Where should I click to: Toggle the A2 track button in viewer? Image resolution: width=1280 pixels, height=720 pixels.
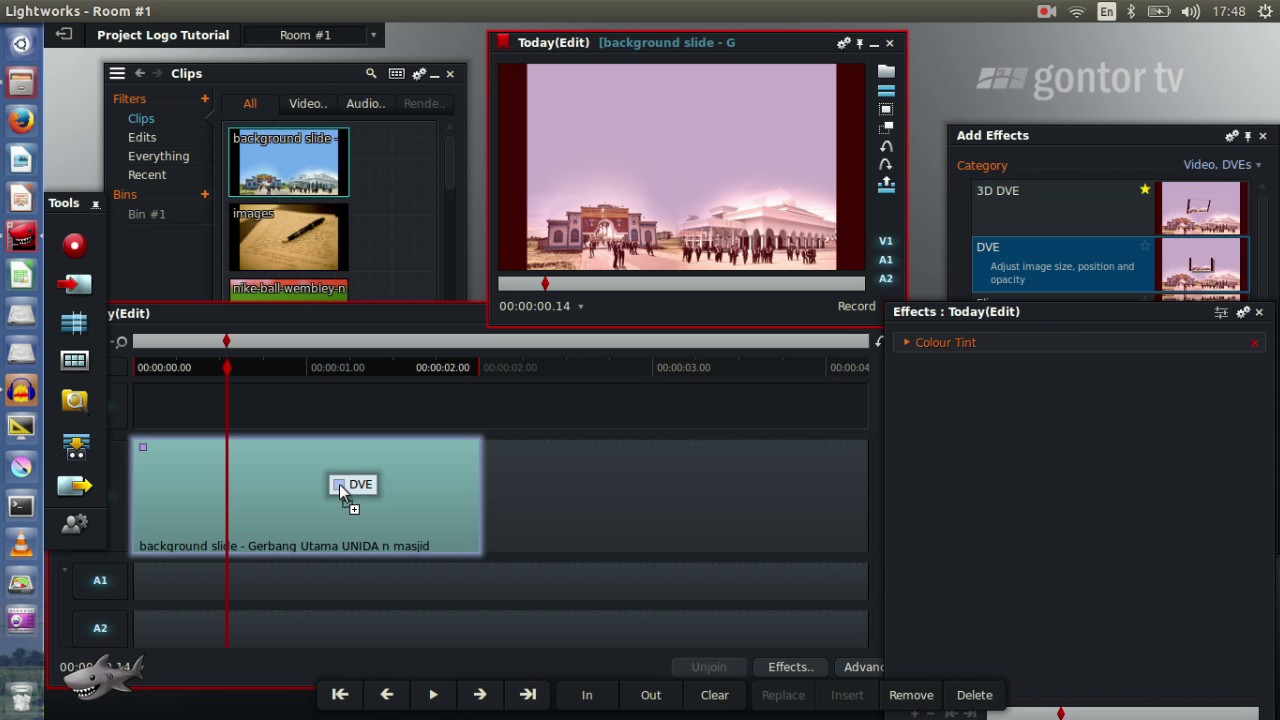coord(886,279)
